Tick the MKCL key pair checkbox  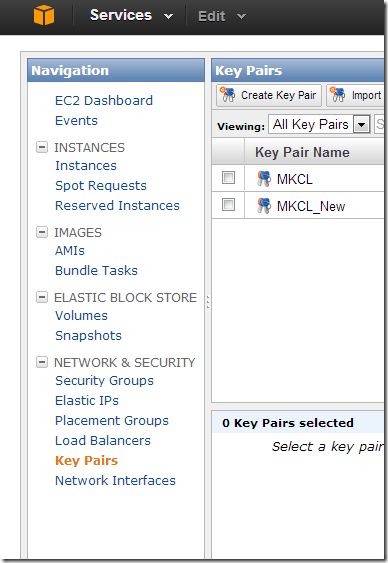point(228,177)
